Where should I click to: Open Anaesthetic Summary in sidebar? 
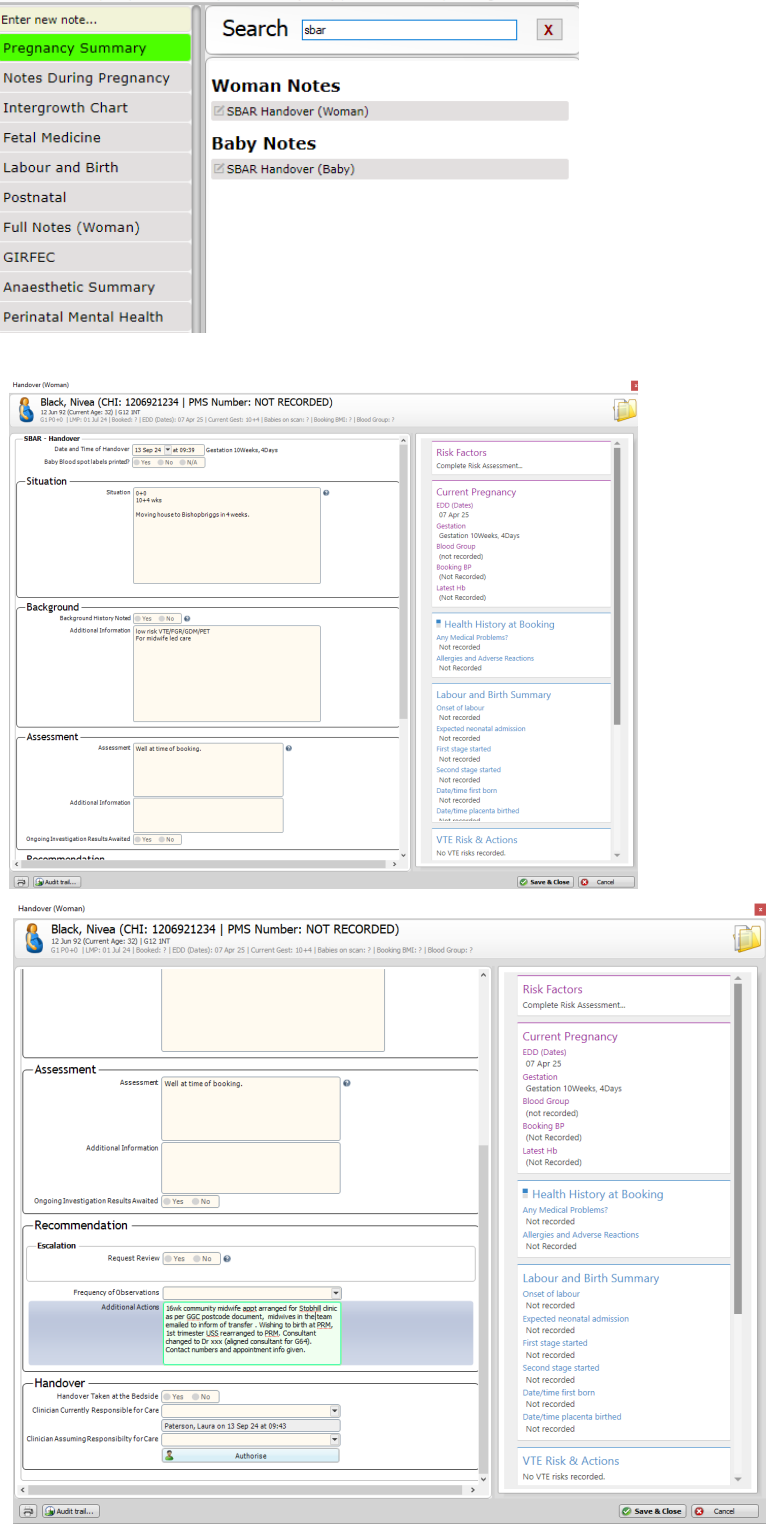[x=95, y=287]
